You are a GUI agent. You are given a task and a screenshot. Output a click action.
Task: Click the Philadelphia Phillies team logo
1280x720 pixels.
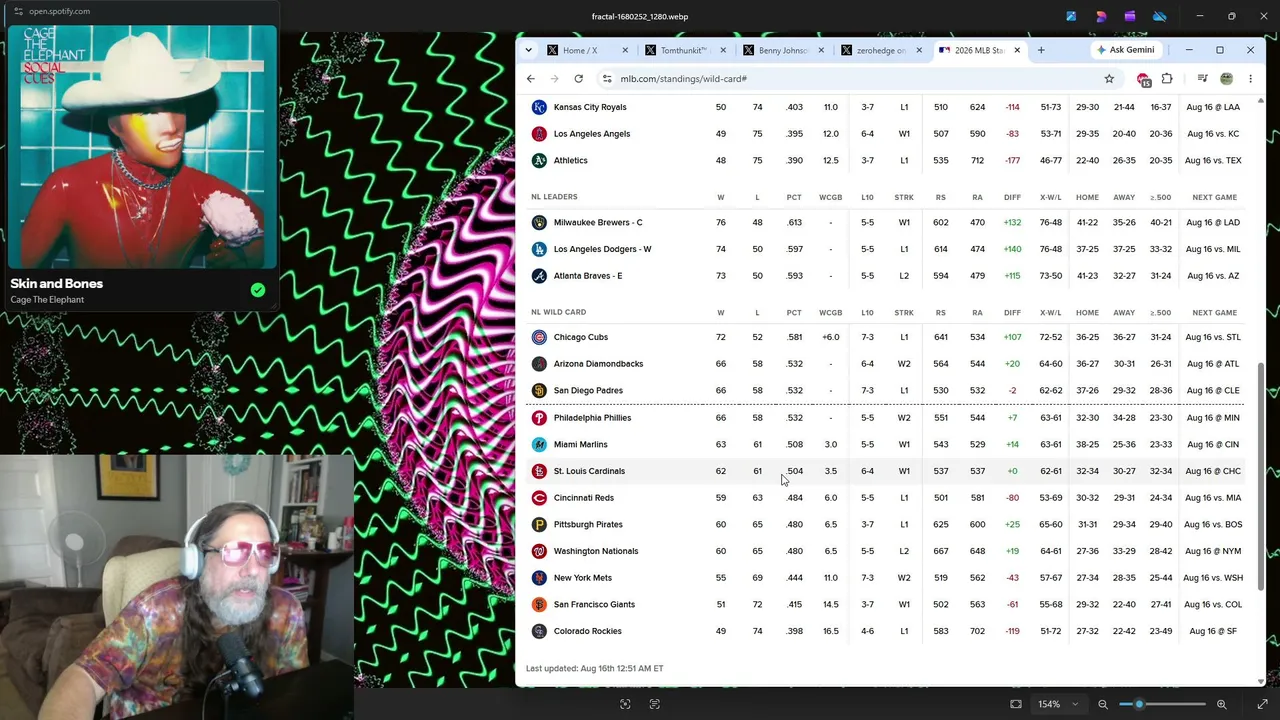tap(539, 418)
